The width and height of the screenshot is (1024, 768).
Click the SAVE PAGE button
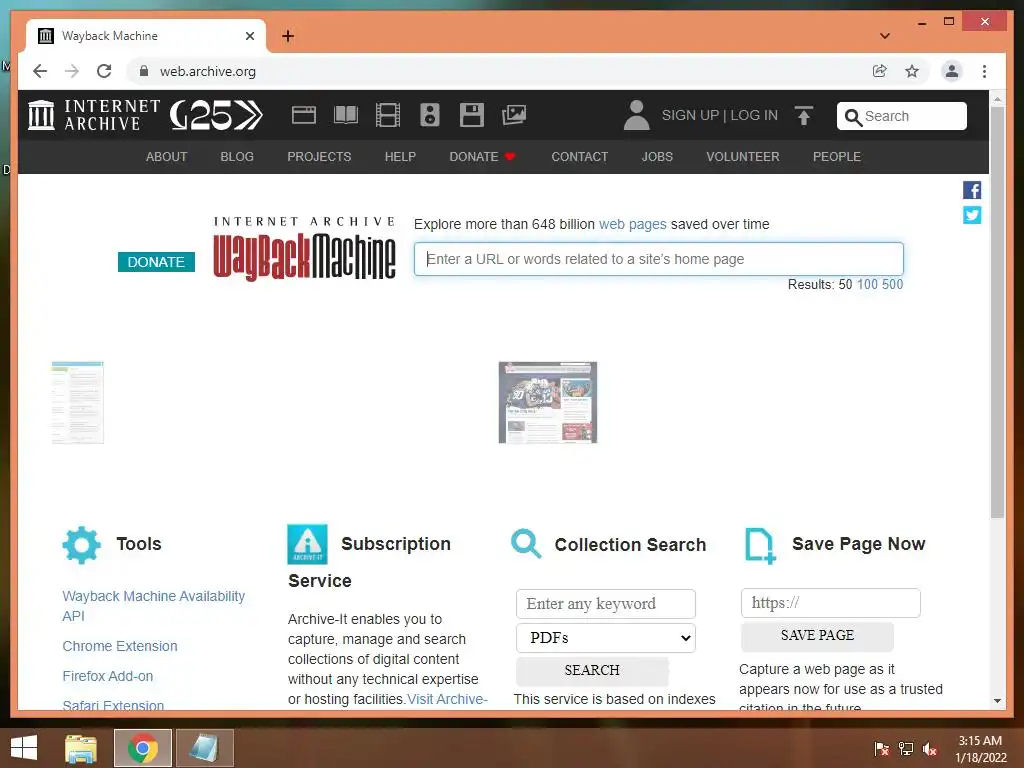[817, 635]
